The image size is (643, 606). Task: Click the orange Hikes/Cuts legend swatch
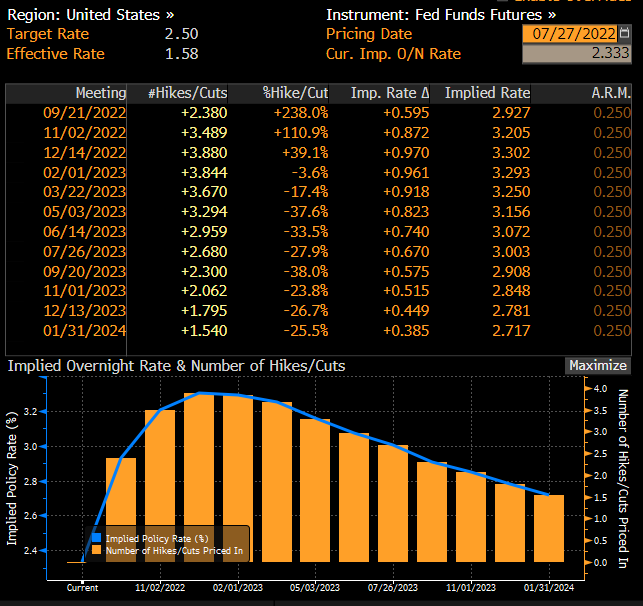click(x=97, y=551)
